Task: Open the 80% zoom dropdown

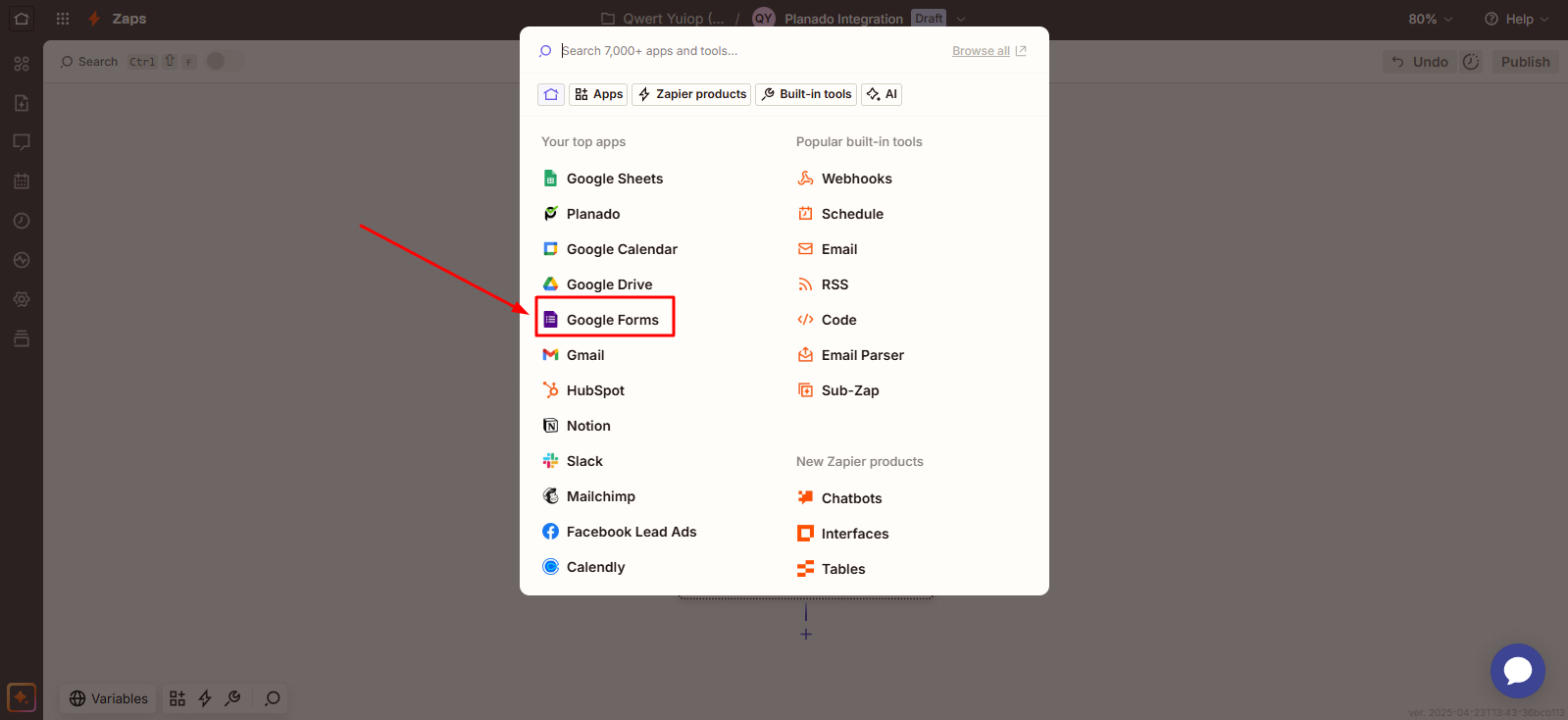Action: tap(1431, 19)
